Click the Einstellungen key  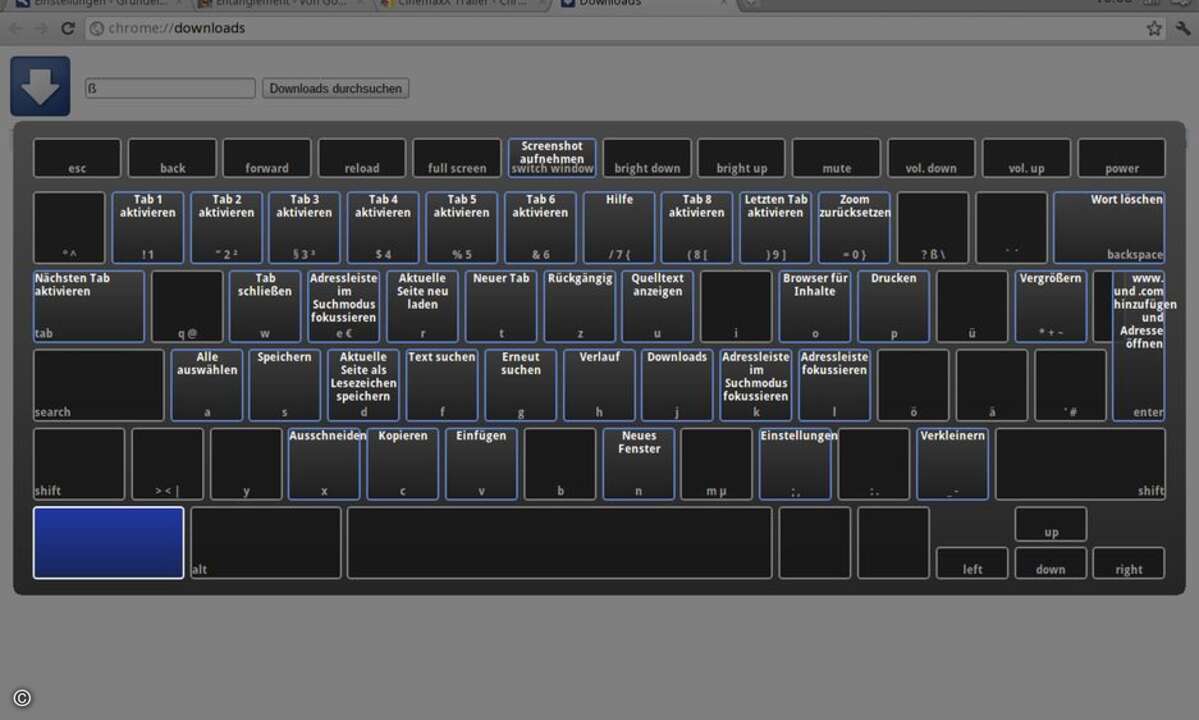click(795, 464)
